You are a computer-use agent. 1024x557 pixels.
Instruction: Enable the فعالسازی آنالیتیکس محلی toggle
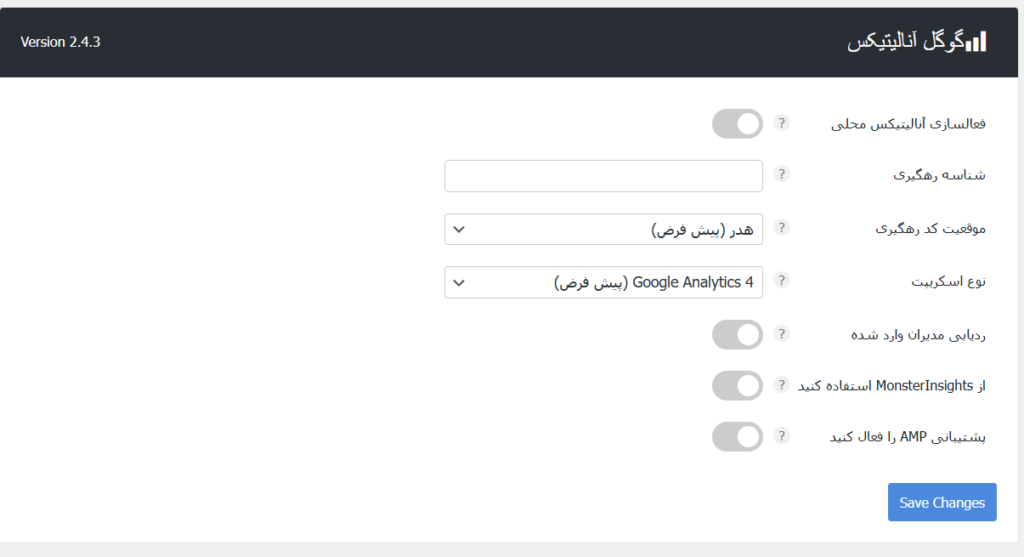[737, 123]
